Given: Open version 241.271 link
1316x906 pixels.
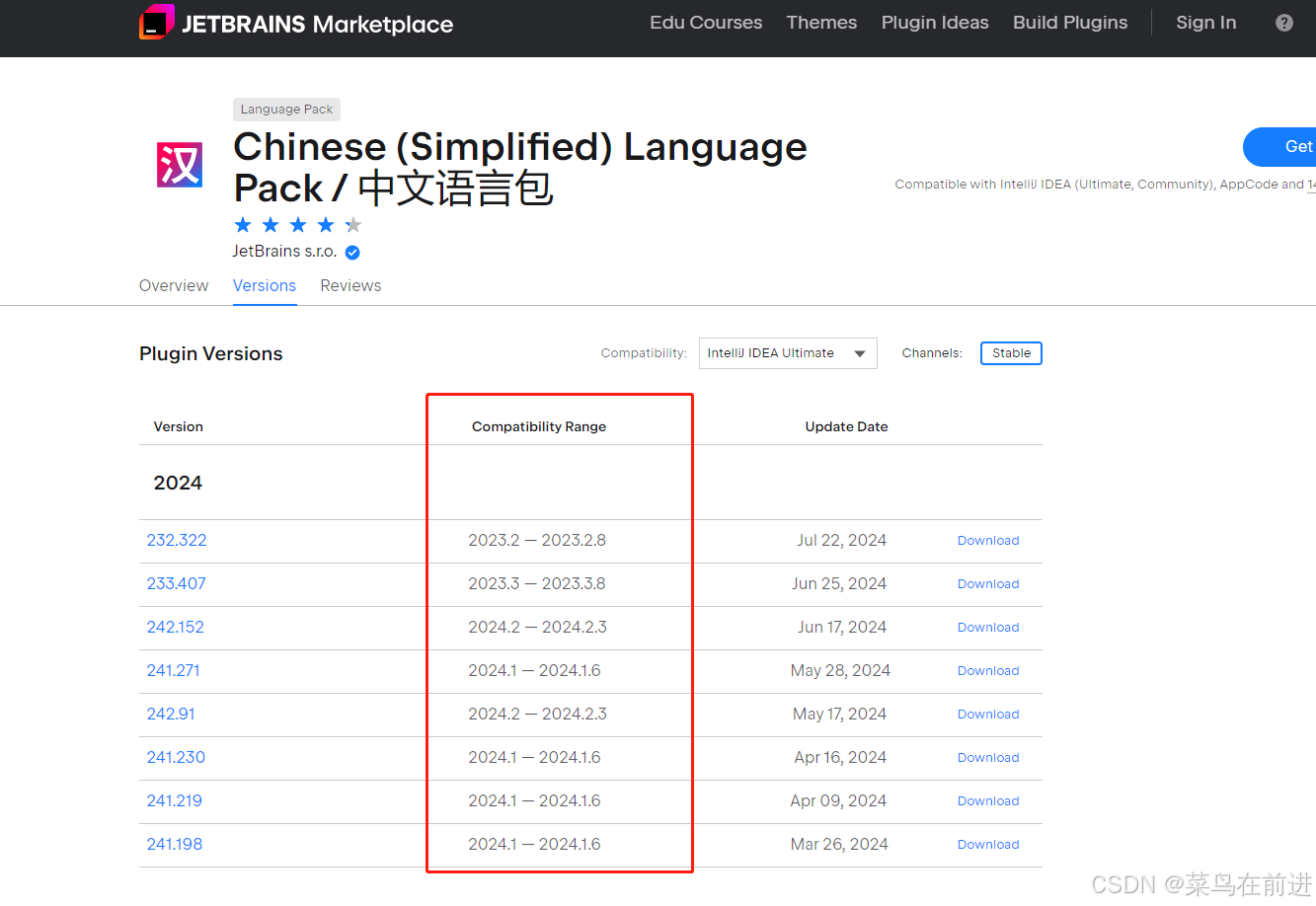Looking at the screenshot, I should pyautogui.click(x=174, y=671).
